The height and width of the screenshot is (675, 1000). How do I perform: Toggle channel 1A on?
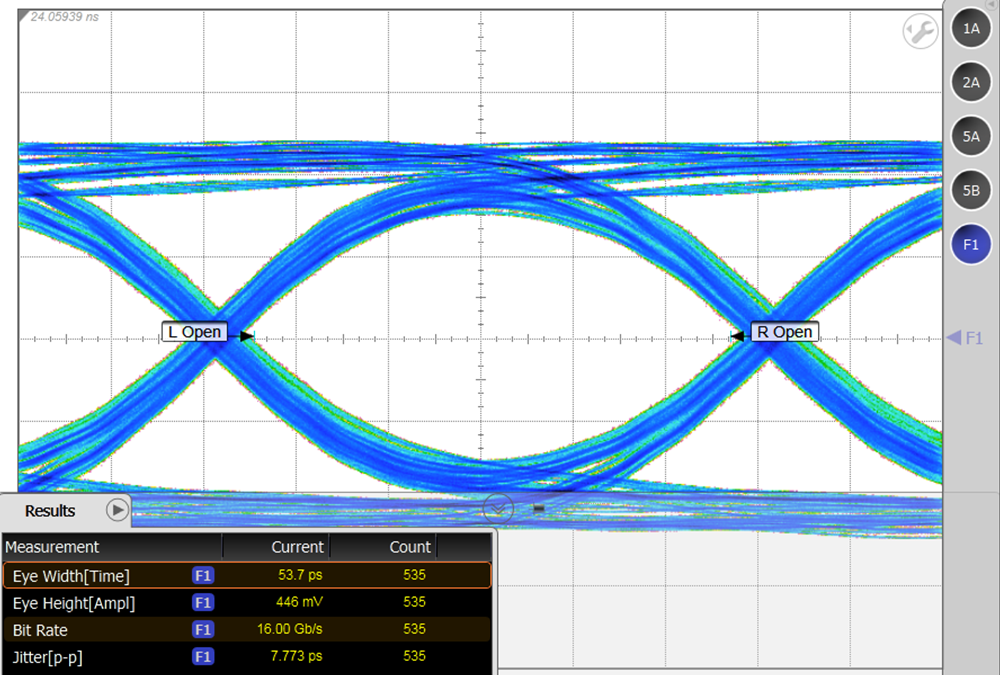pos(970,30)
